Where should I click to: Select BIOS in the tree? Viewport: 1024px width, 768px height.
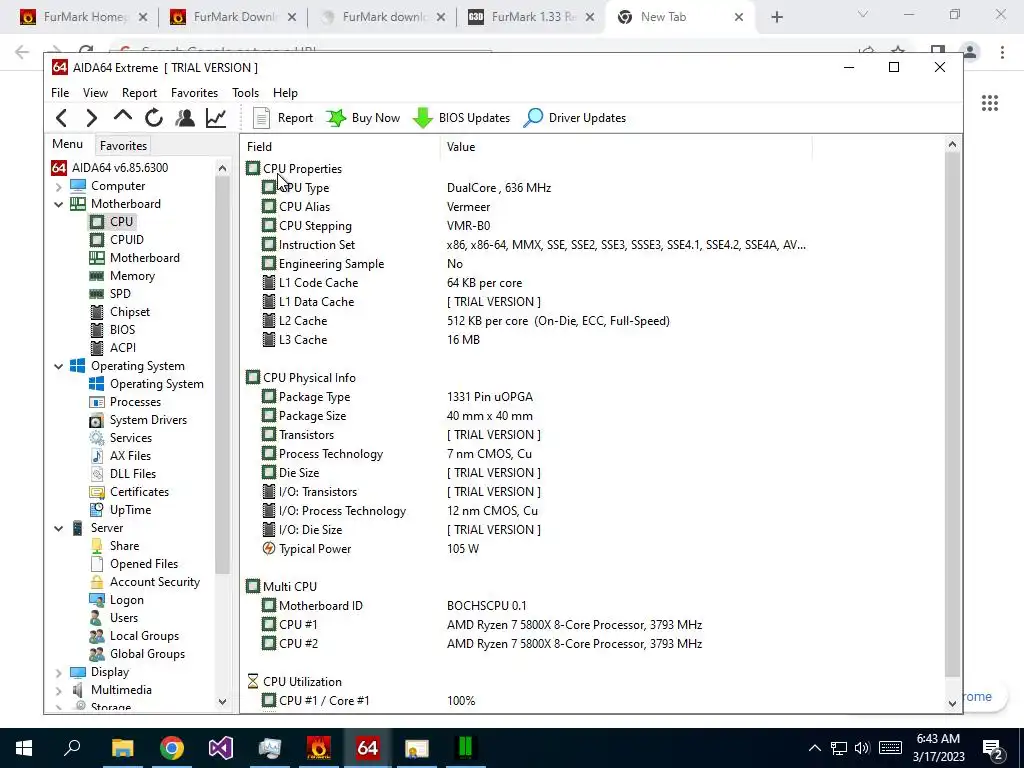tap(122, 330)
